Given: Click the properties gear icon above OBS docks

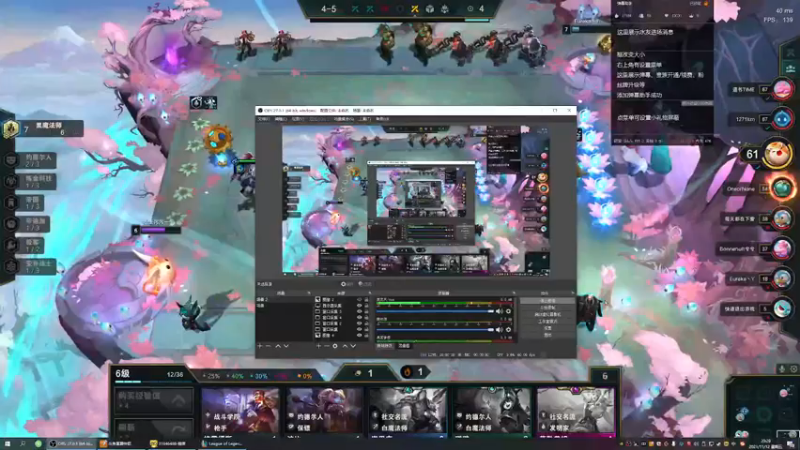Looking at the screenshot, I should click(x=343, y=284).
